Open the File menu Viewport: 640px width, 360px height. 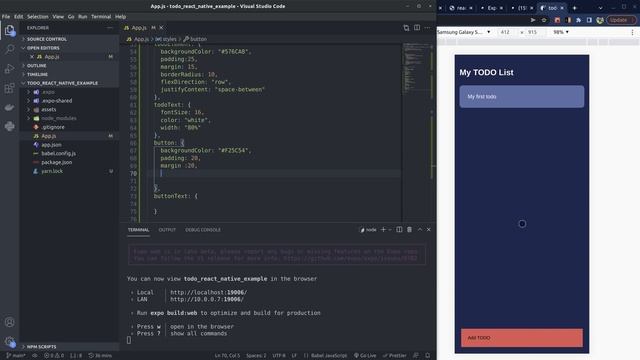pyautogui.click(x=6, y=17)
